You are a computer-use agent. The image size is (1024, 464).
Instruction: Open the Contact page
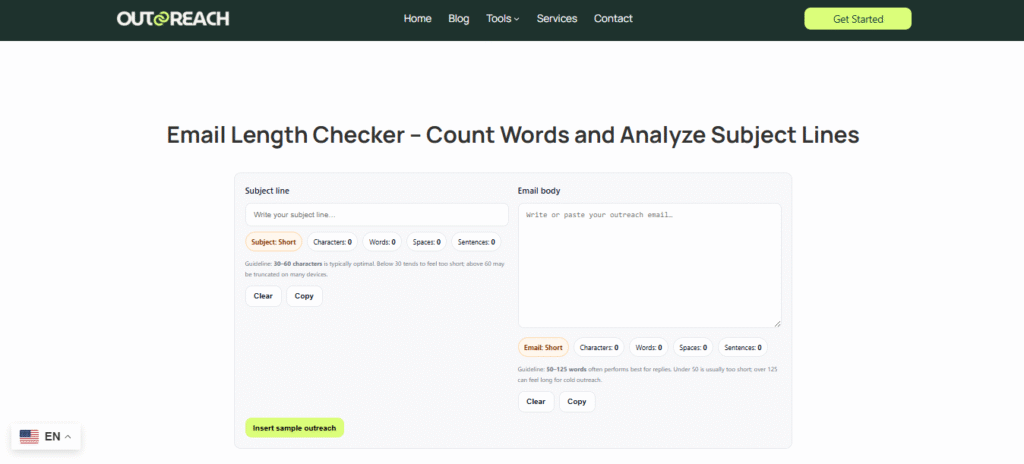point(612,19)
